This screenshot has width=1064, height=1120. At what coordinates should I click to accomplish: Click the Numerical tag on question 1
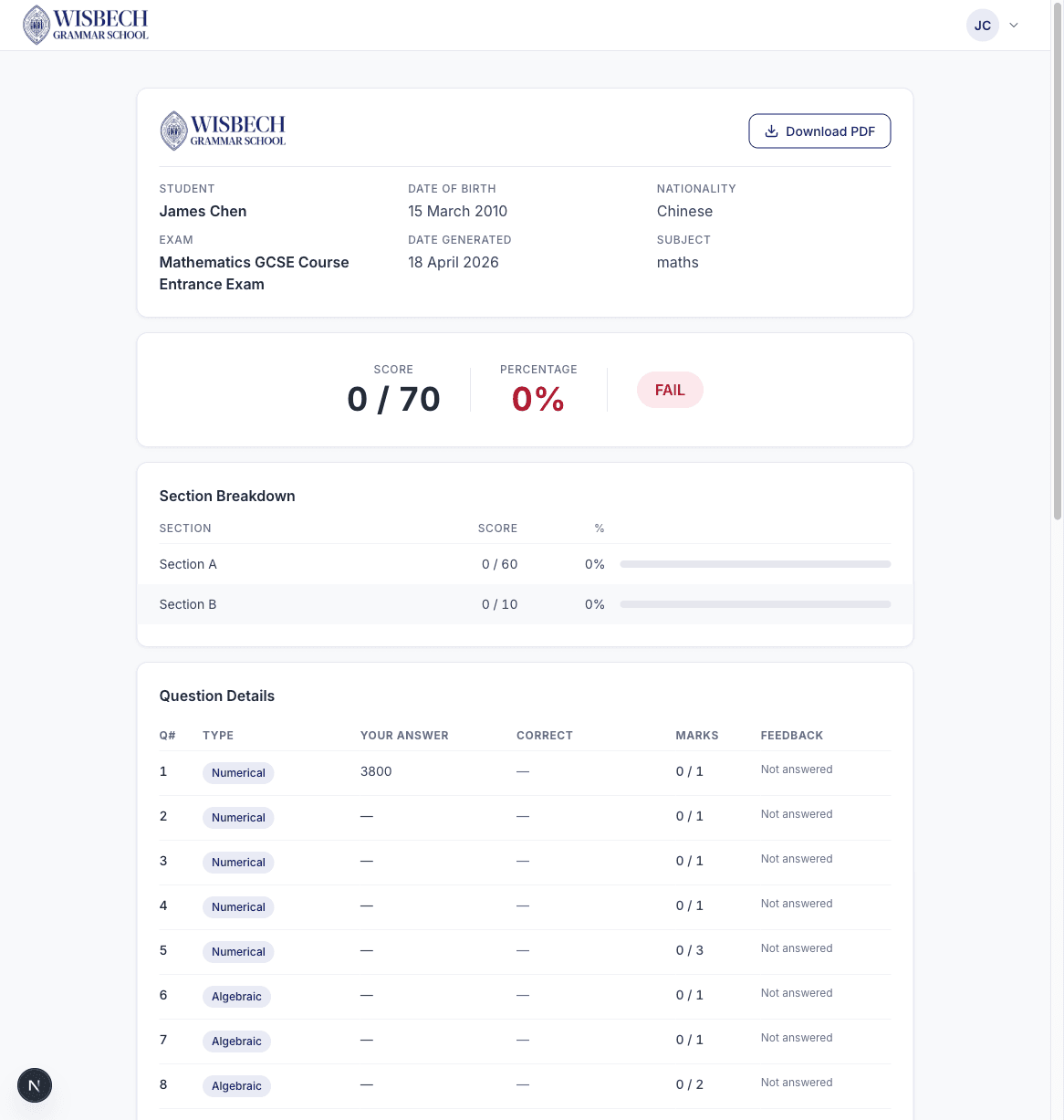point(238,773)
